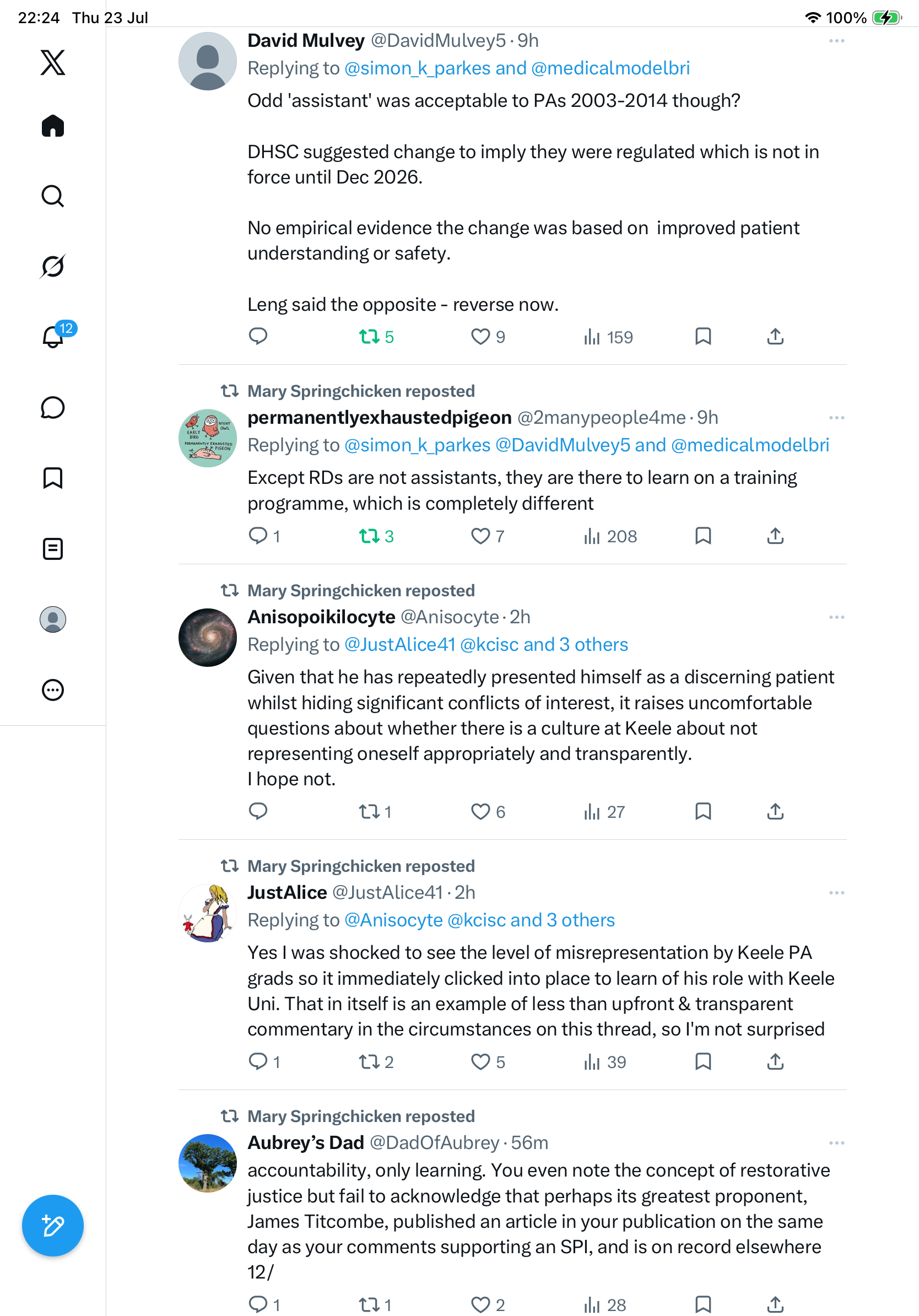Open more options on David Mulvey's tweet
The width and height of the screenshot is (919, 1316).
836,41
